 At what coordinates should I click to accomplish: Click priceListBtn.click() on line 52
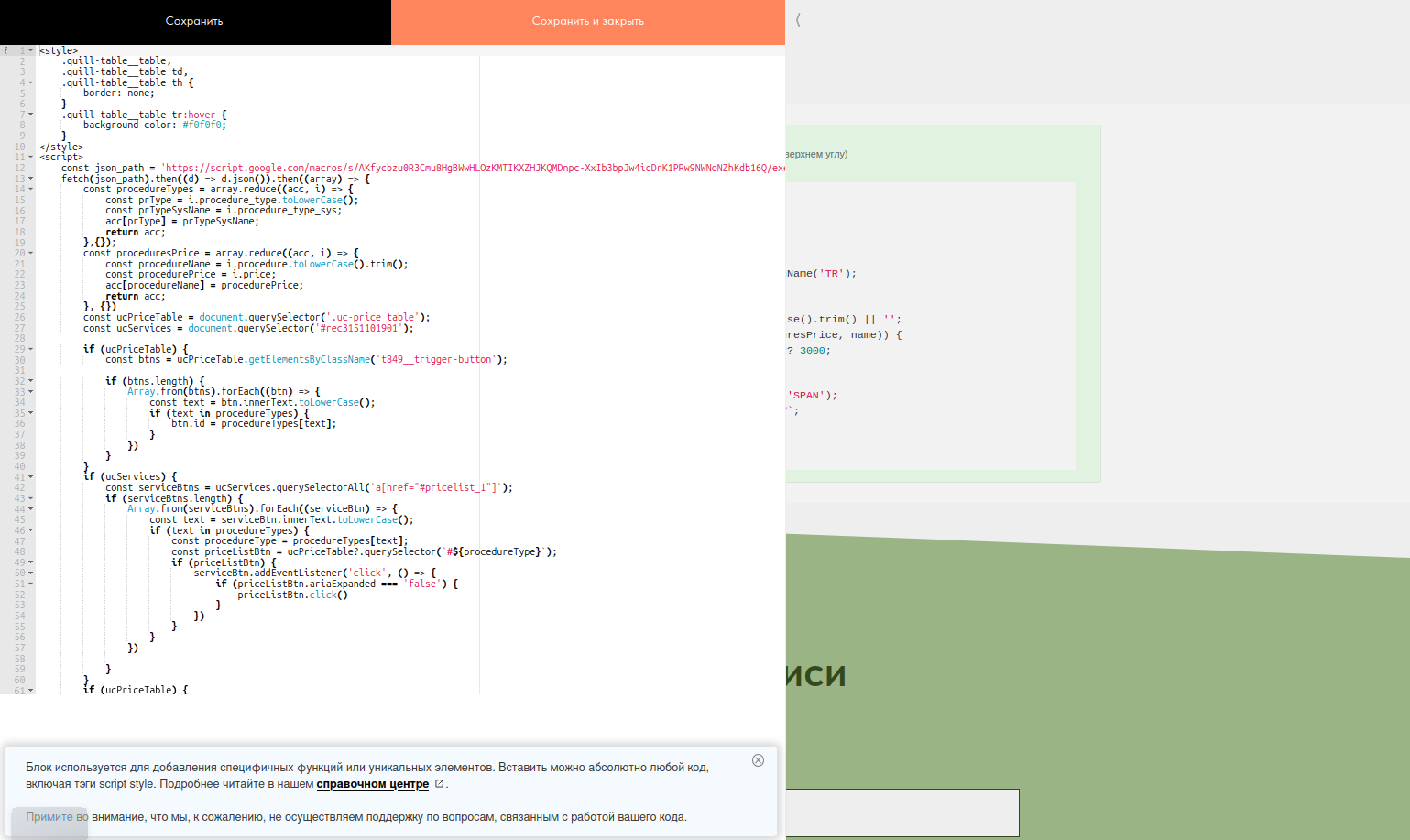[x=292, y=595]
